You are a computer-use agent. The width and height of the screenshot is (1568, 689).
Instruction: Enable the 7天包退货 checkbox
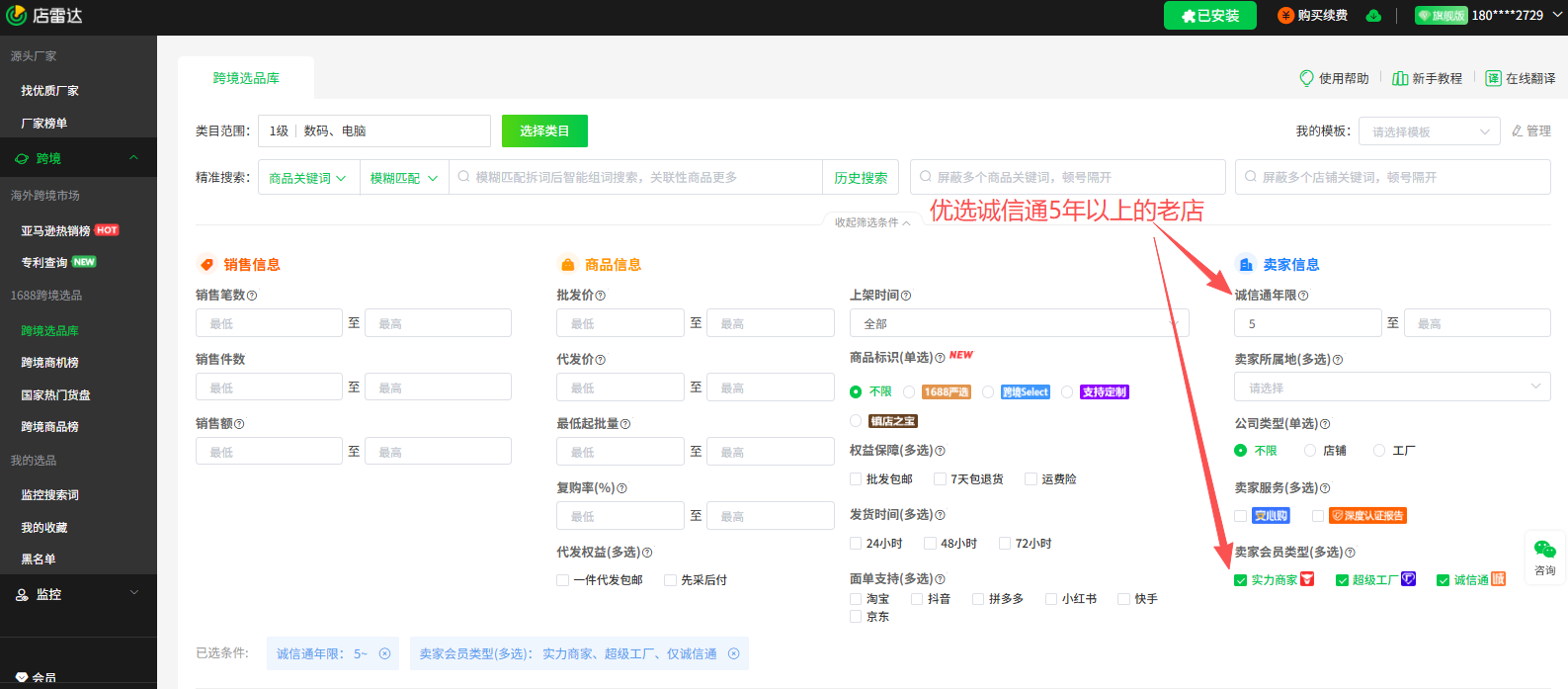point(940,479)
